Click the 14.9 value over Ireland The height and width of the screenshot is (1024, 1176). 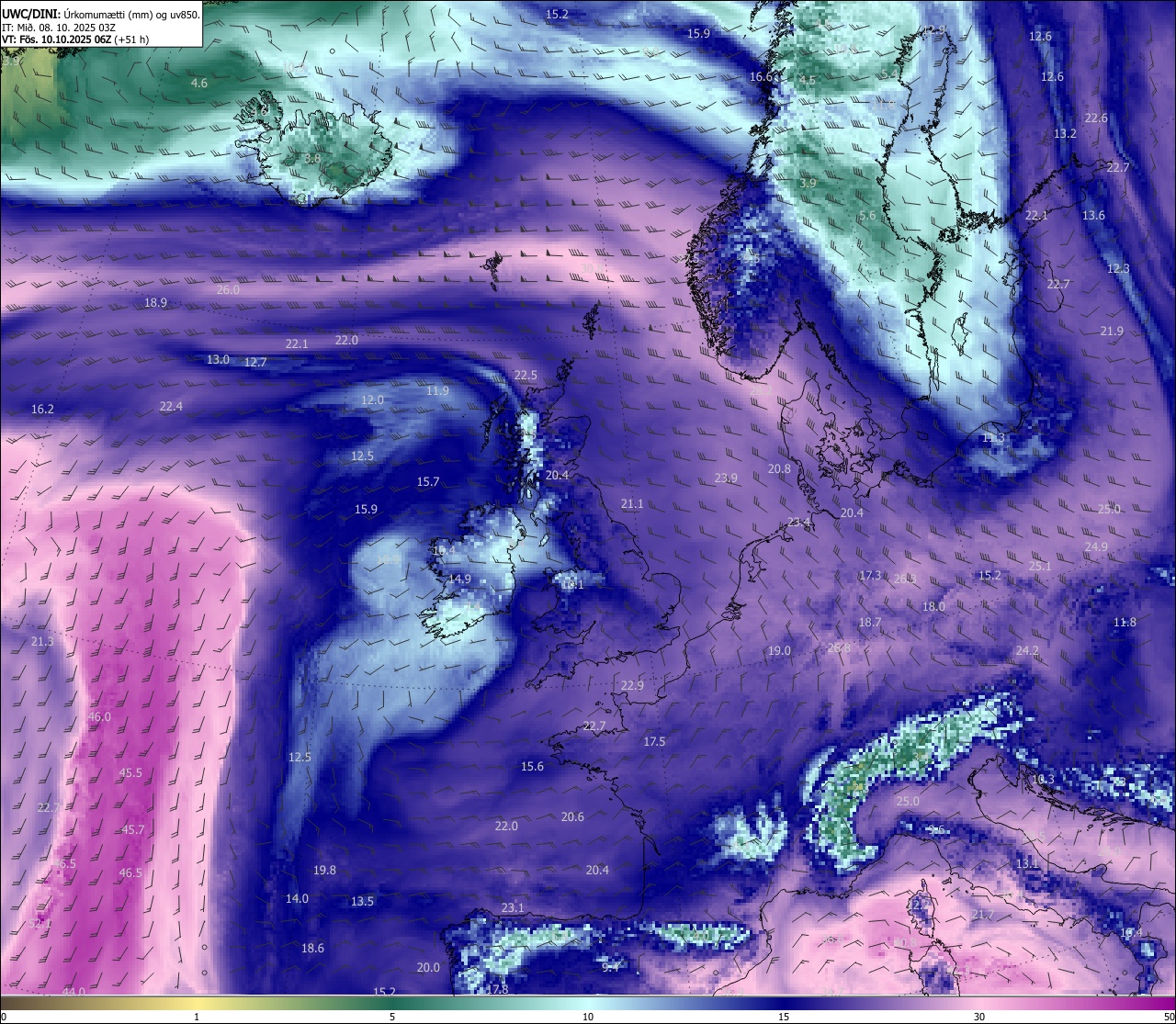tap(459, 579)
